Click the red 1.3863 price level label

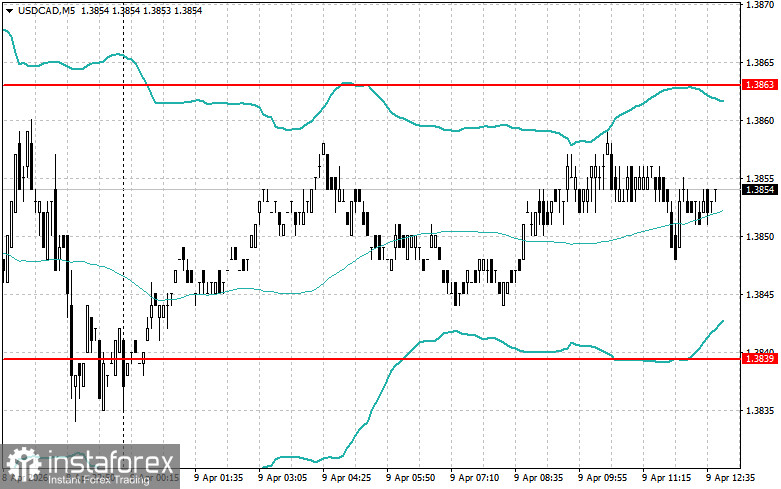click(760, 85)
